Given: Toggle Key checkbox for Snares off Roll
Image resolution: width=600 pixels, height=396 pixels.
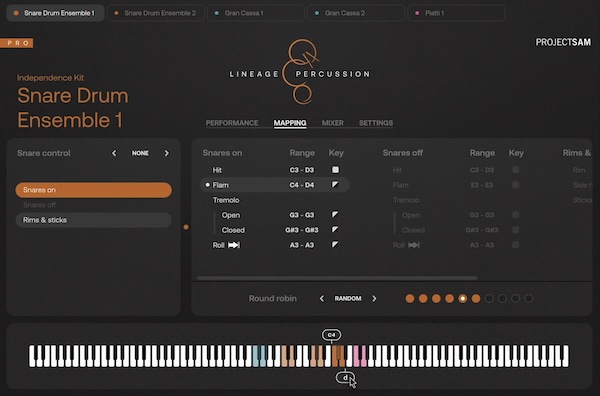Looking at the screenshot, I should point(515,244).
